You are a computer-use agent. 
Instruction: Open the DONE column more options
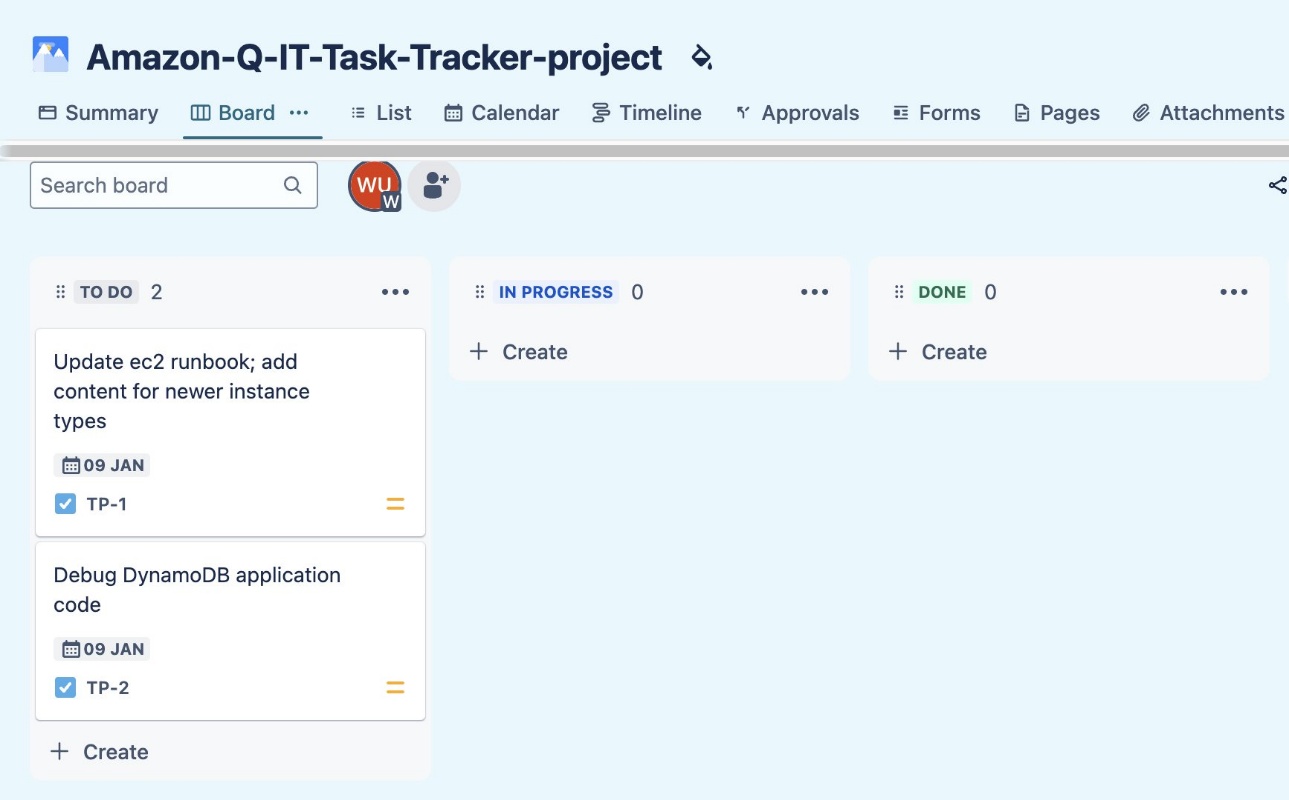pyautogui.click(x=1234, y=292)
